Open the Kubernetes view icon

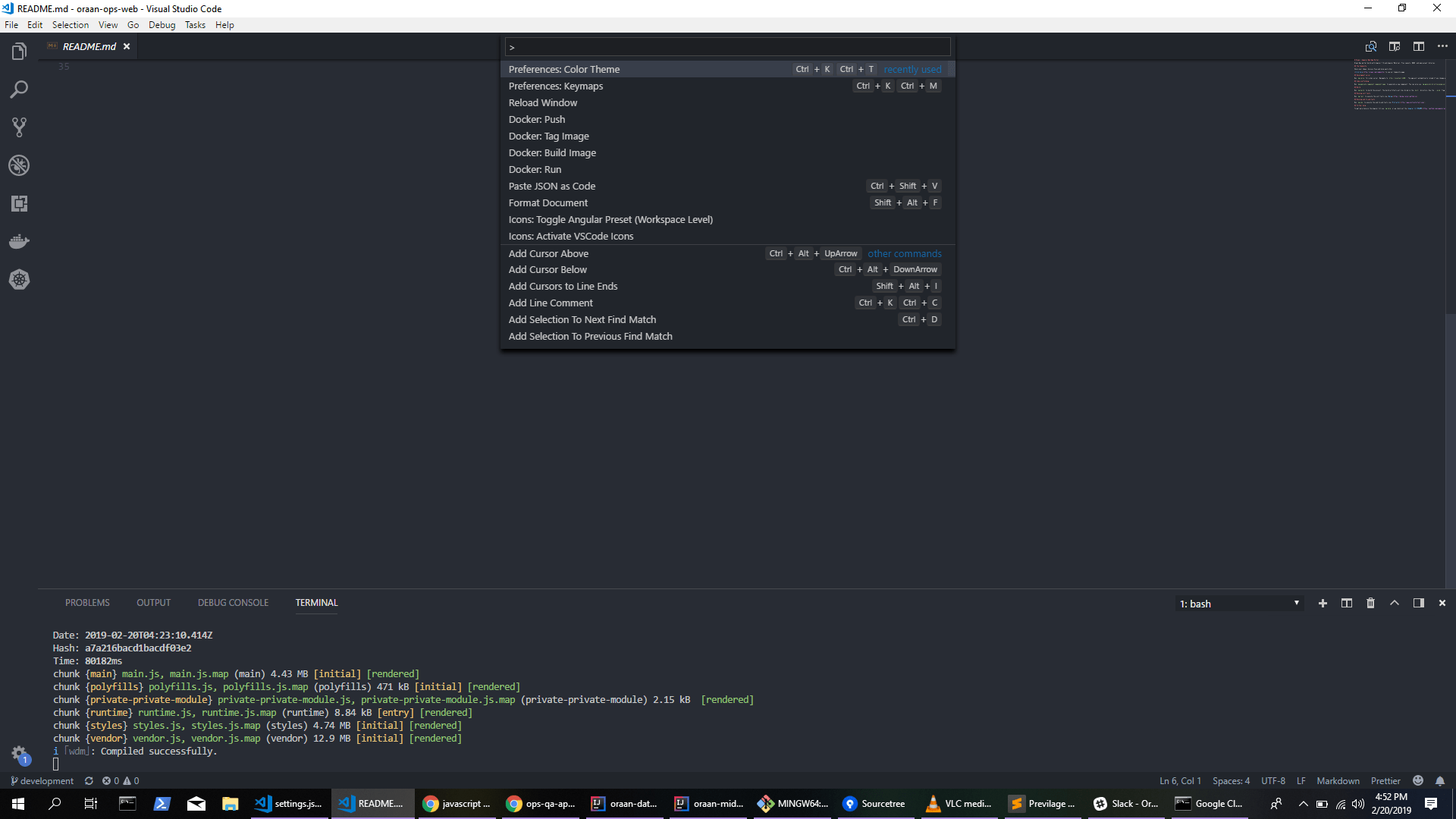[x=19, y=280]
